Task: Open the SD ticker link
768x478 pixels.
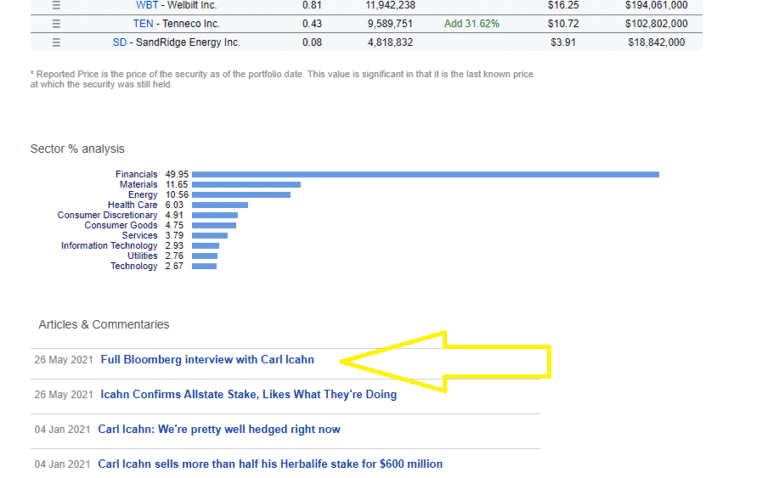Action: (119, 42)
